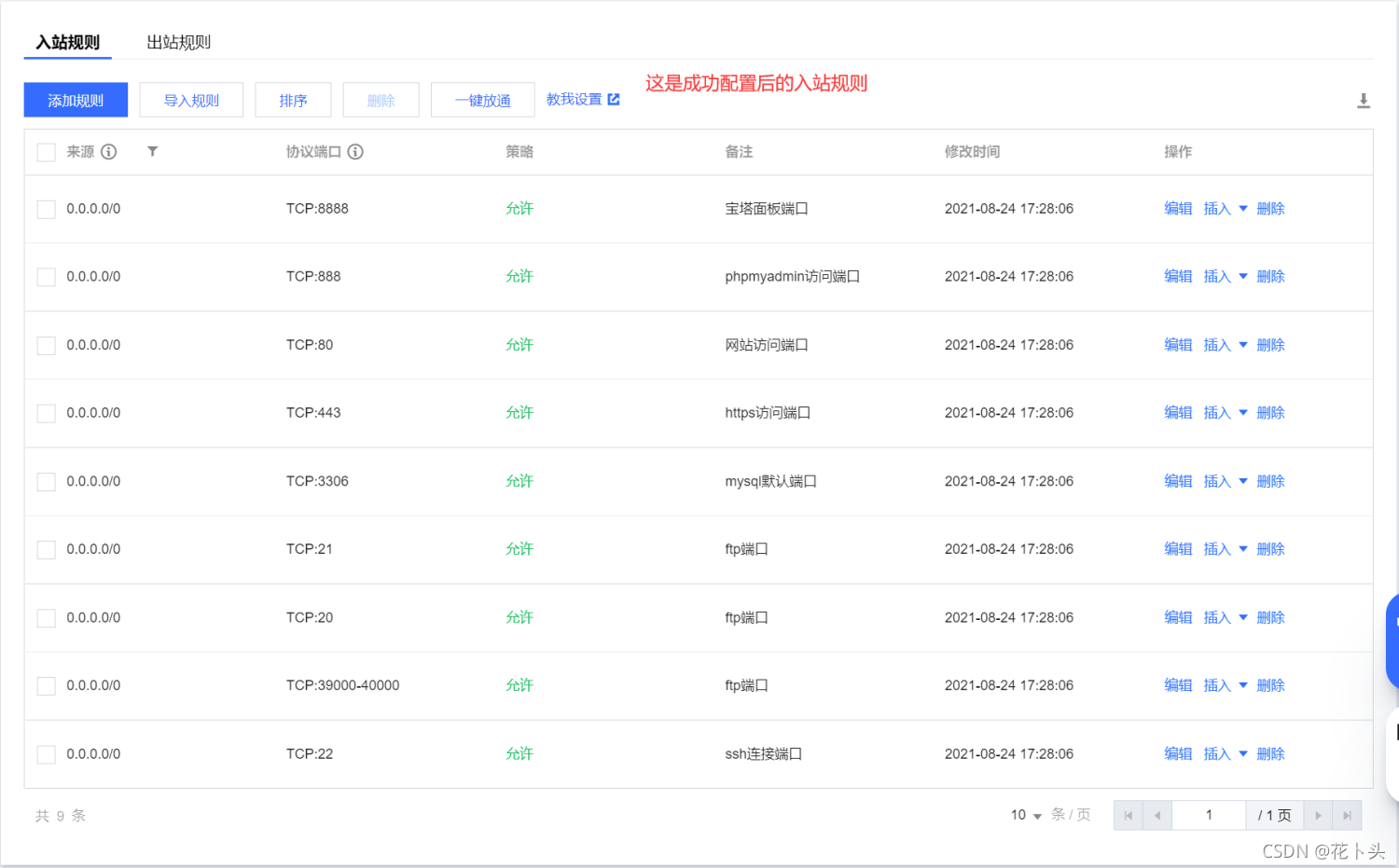Click the 导入规则 button
Screen dimensions: 1399x868
pos(191,100)
